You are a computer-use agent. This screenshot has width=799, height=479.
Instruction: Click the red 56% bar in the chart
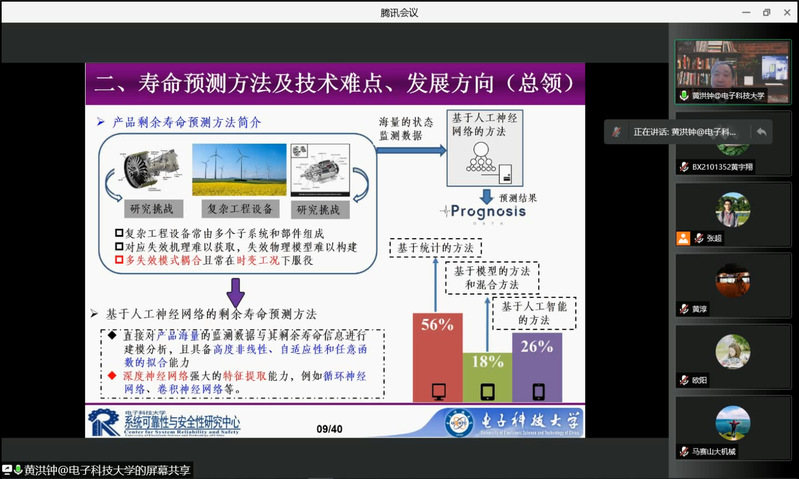[438, 345]
